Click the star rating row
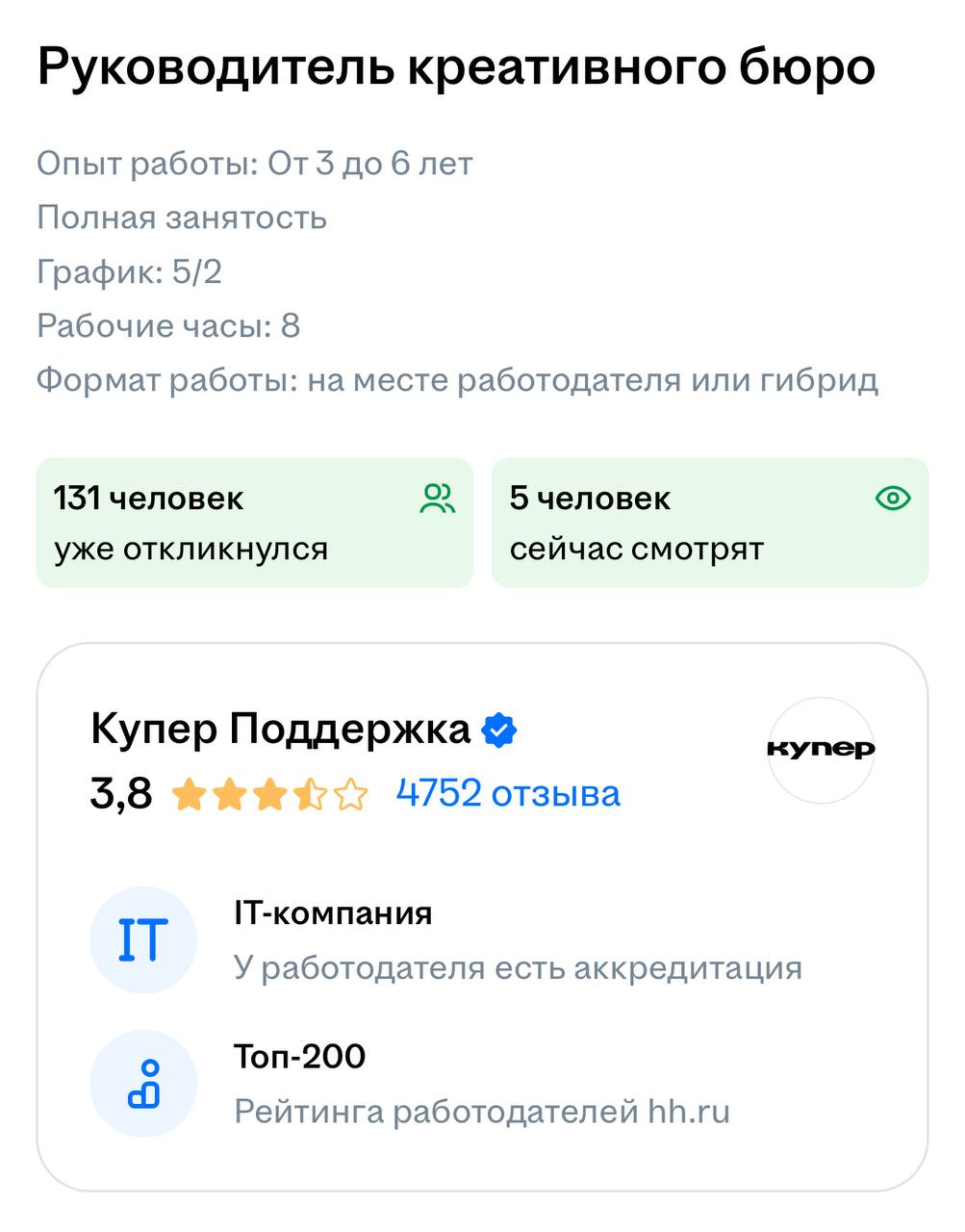 pos(269,795)
